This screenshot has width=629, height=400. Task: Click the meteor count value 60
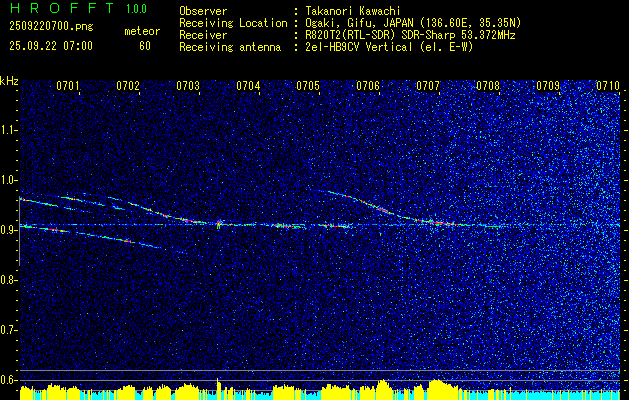[x=145, y=46]
